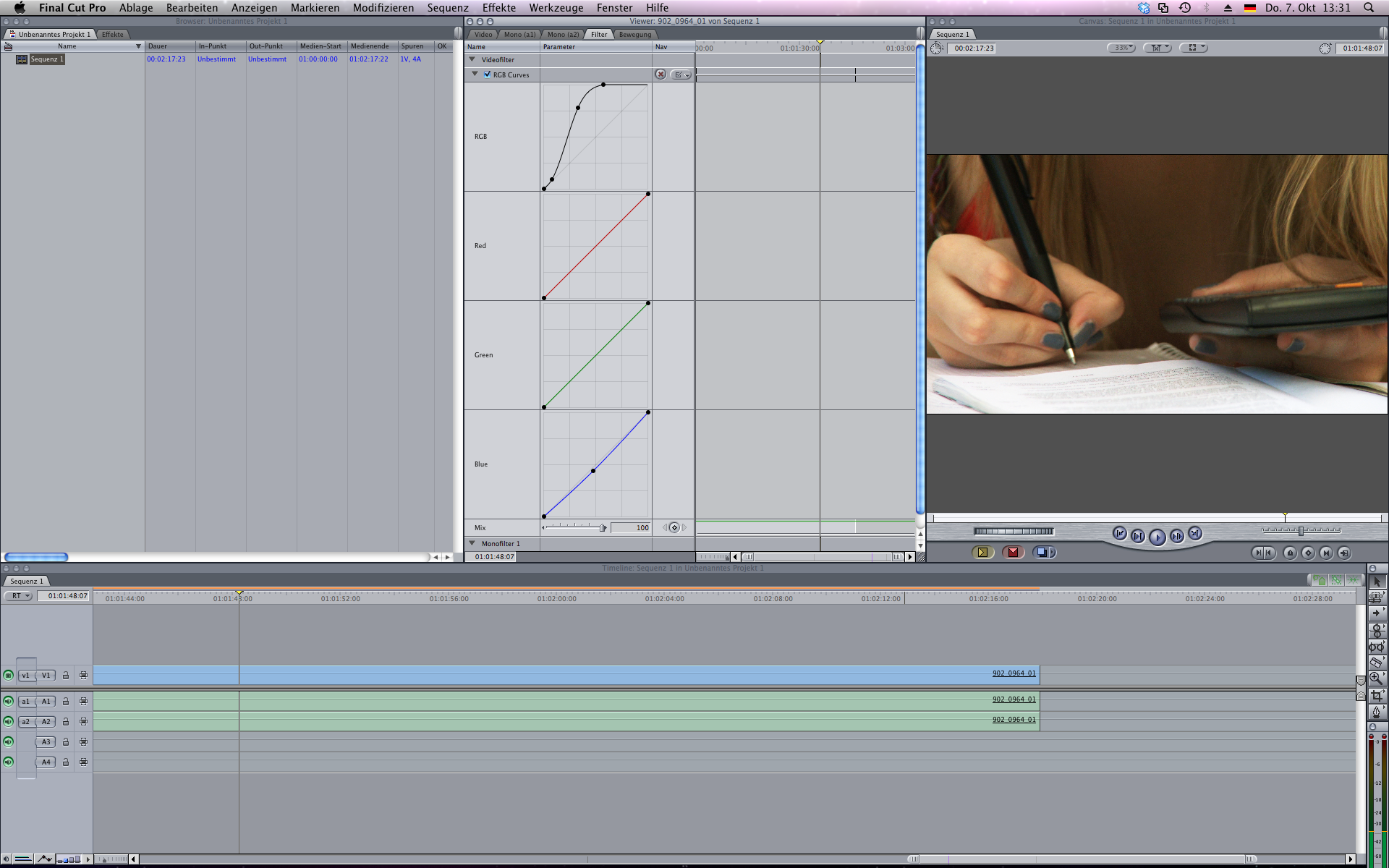Add a marker with Canvas marker button
The image size is (1389, 868).
click(x=1290, y=553)
